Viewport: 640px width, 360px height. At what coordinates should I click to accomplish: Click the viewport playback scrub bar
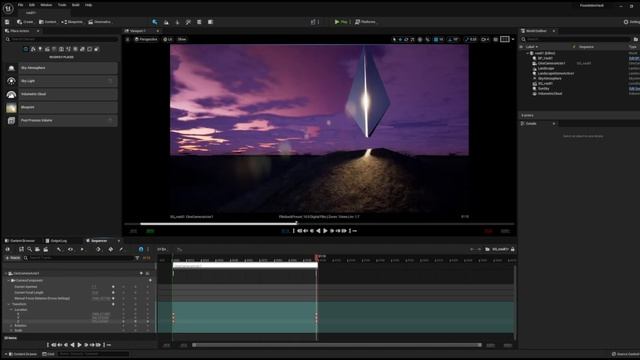click(x=319, y=224)
